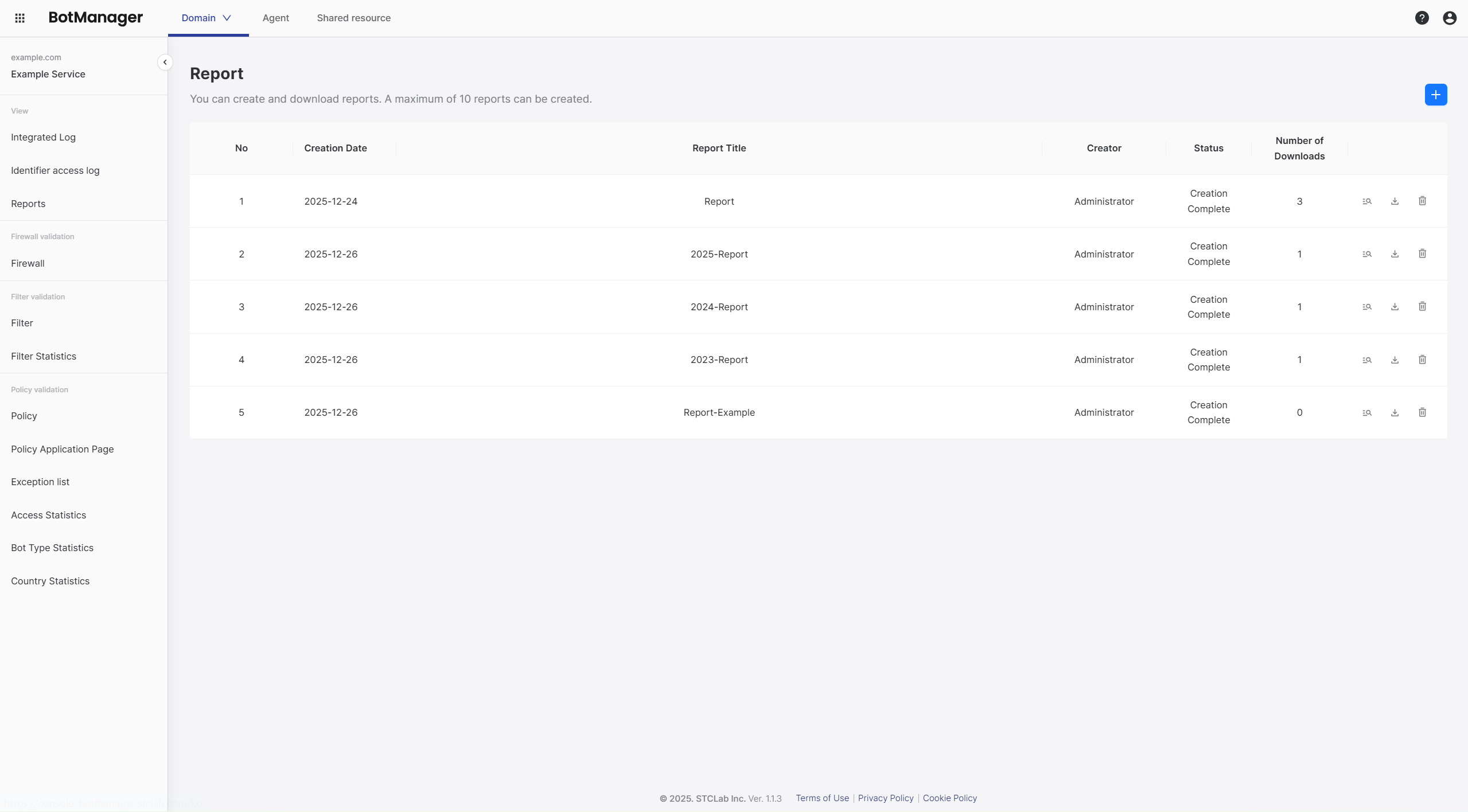Select Country Statistics in the sidebar
Image resolution: width=1468 pixels, height=812 pixels.
[50, 580]
